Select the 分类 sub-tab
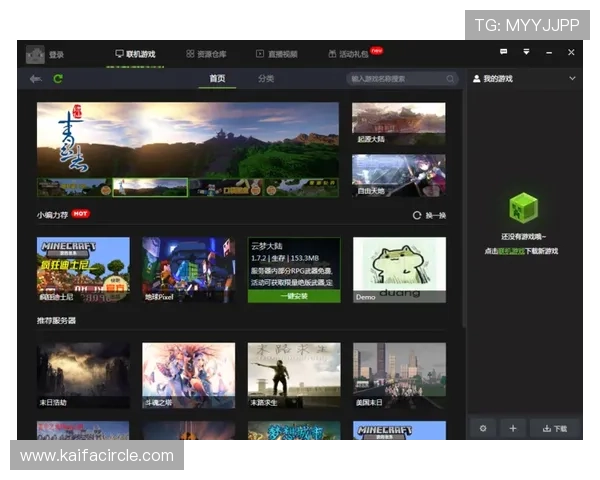This screenshot has height=480, width=600. [x=266, y=78]
